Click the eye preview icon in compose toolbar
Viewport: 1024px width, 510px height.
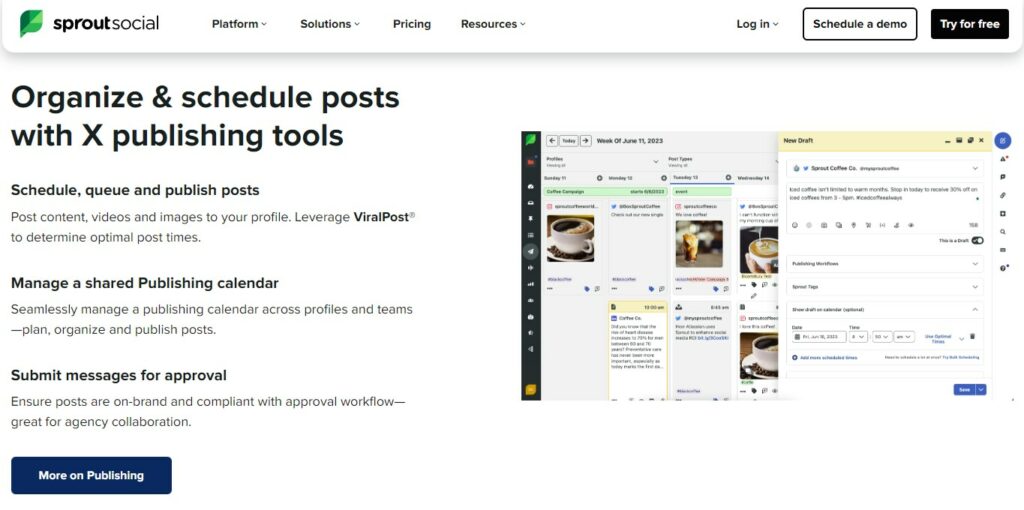pos(911,225)
